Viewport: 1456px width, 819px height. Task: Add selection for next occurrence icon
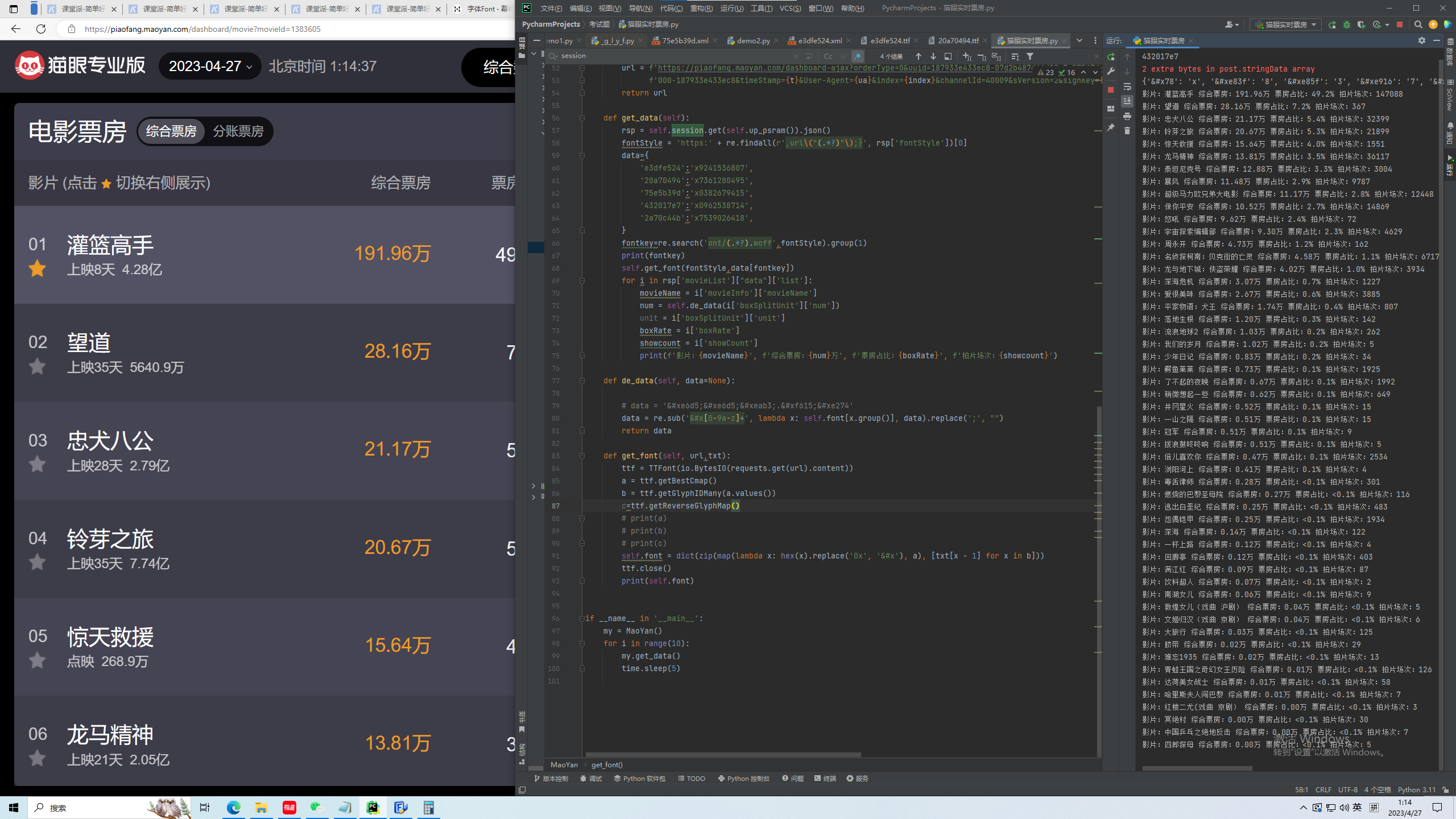click(967, 56)
